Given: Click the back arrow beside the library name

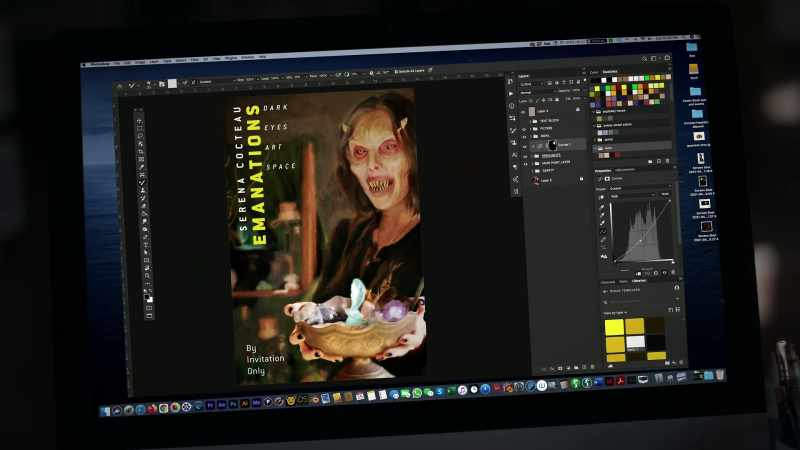Looking at the screenshot, I should pos(604,292).
